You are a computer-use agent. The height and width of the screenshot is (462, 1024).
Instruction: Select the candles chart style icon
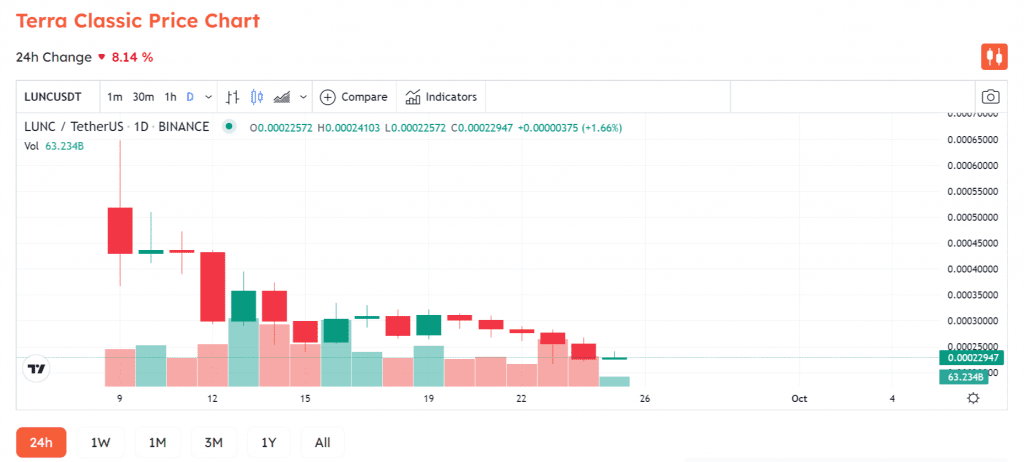pyautogui.click(x=257, y=97)
